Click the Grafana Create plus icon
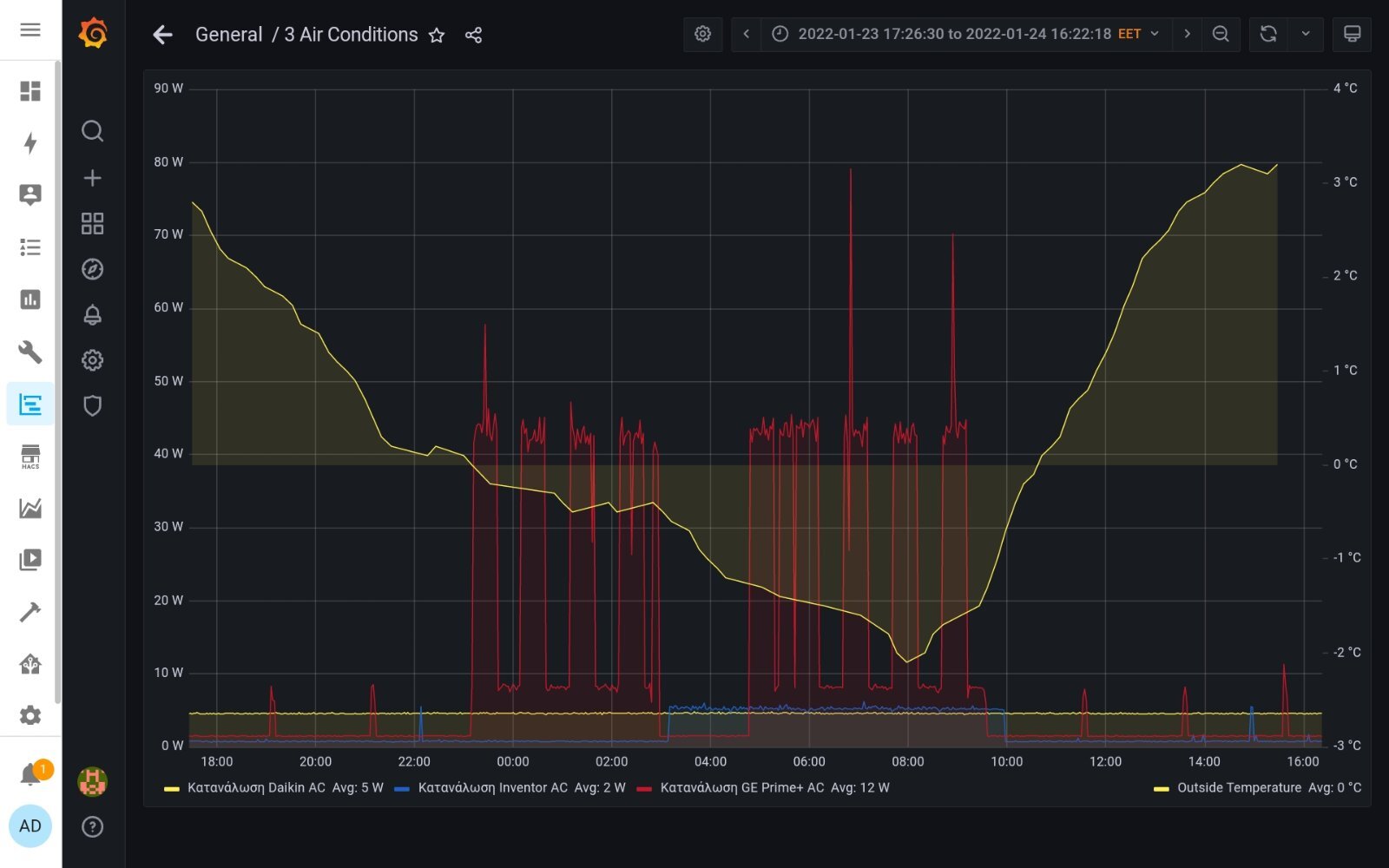 (x=93, y=178)
